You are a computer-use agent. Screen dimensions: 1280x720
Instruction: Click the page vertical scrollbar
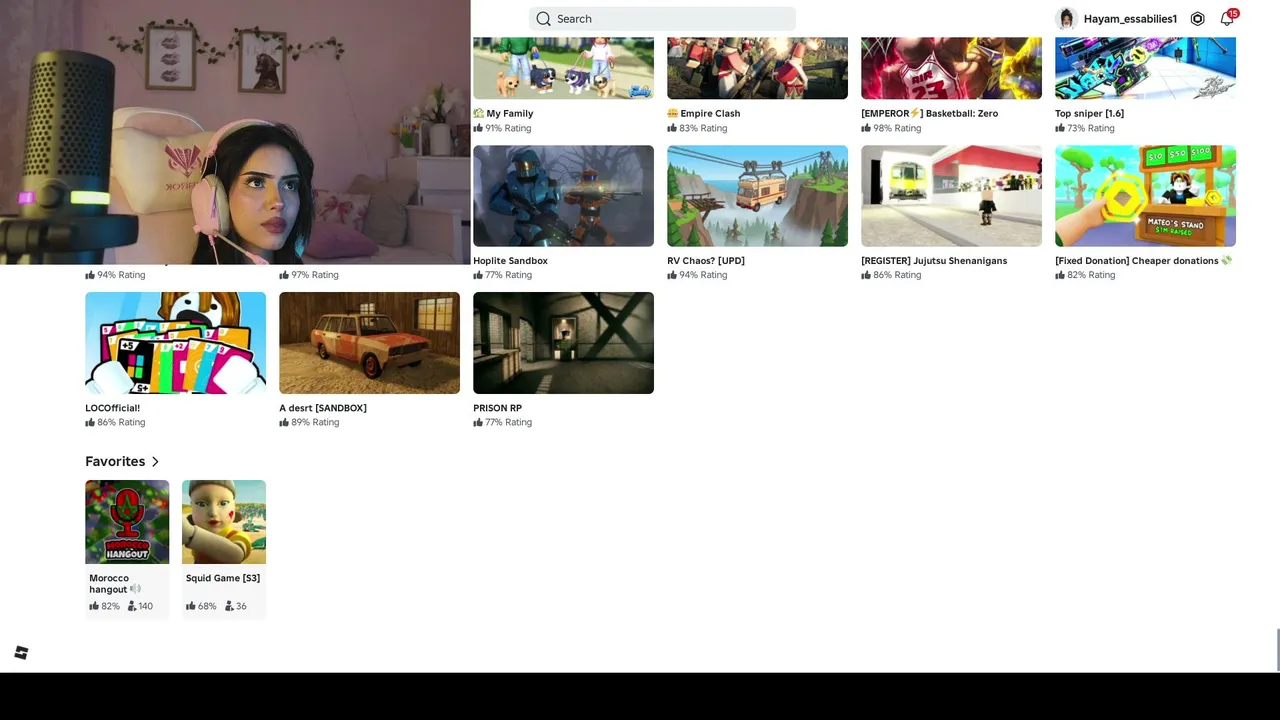pyautogui.click(x=1277, y=651)
